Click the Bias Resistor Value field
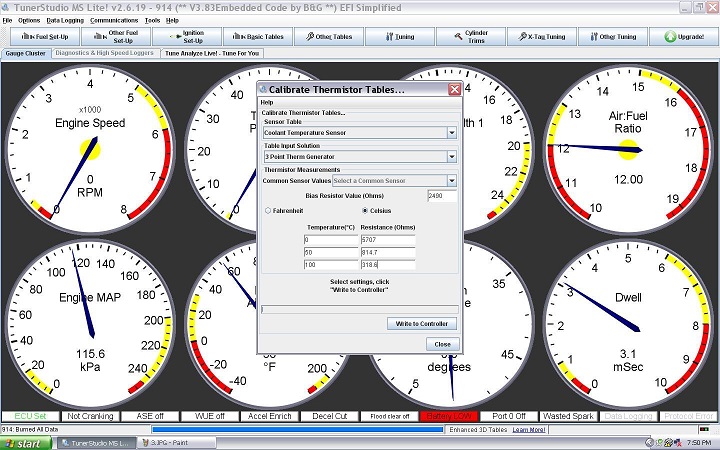Viewport: 720px width, 450px height. pos(442,196)
